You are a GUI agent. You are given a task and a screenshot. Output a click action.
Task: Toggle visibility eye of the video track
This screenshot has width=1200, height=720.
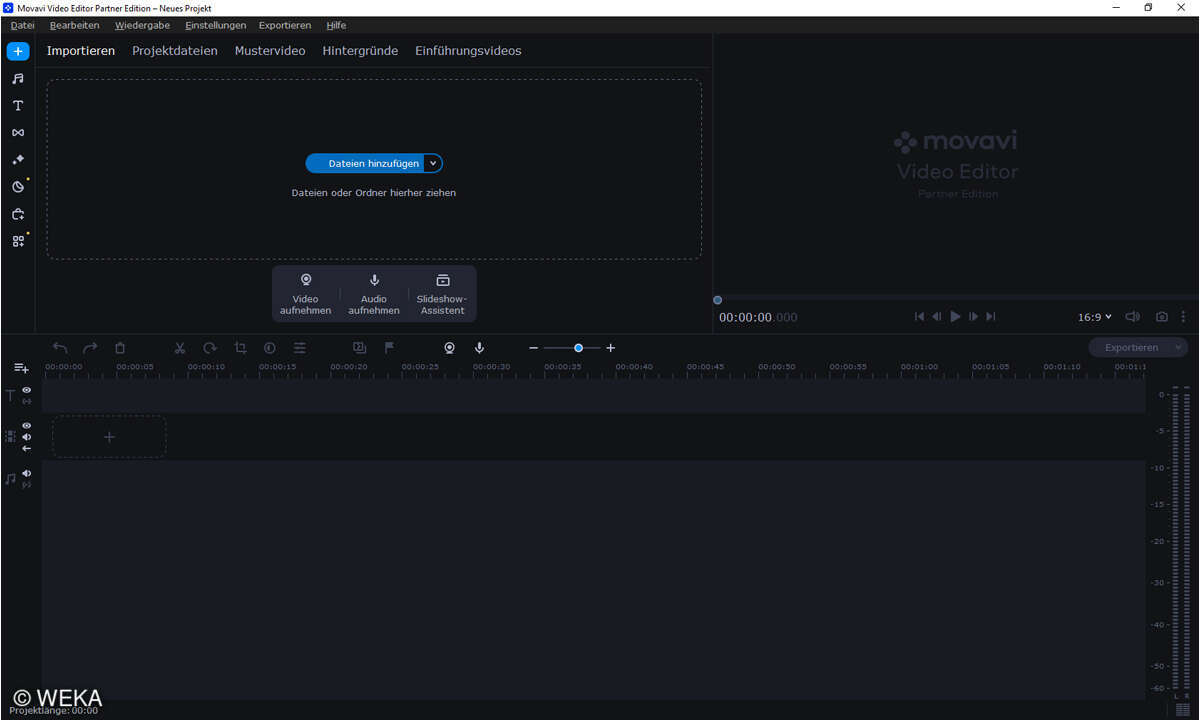point(27,425)
